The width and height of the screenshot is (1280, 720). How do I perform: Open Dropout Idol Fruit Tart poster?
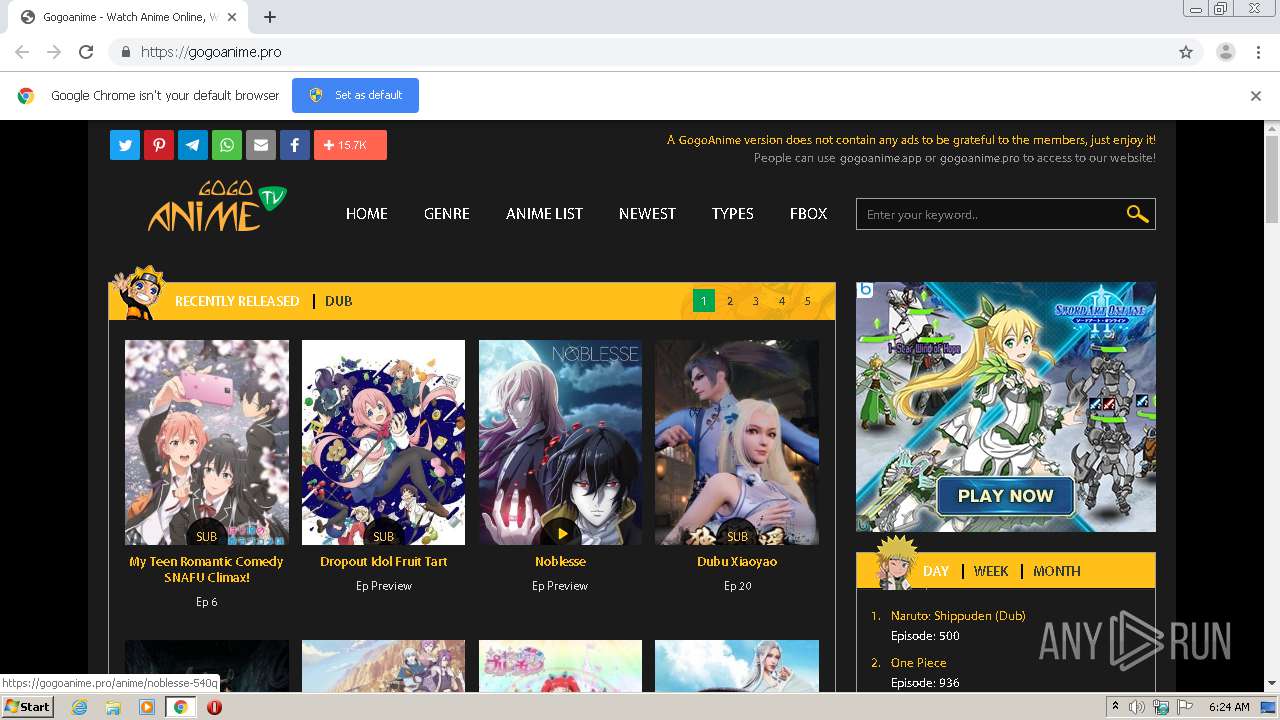pos(383,442)
